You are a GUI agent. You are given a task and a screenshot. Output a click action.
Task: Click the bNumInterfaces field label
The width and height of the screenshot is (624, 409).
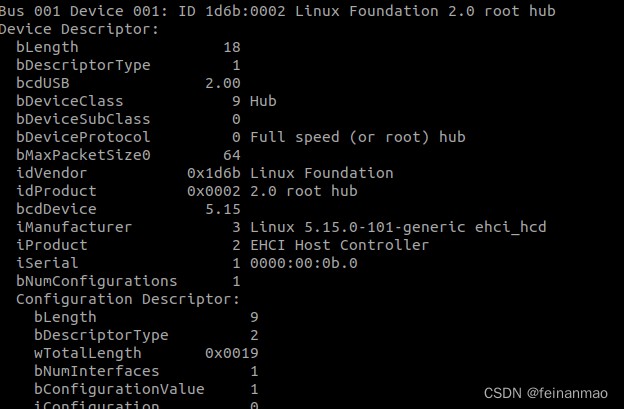(97, 371)
